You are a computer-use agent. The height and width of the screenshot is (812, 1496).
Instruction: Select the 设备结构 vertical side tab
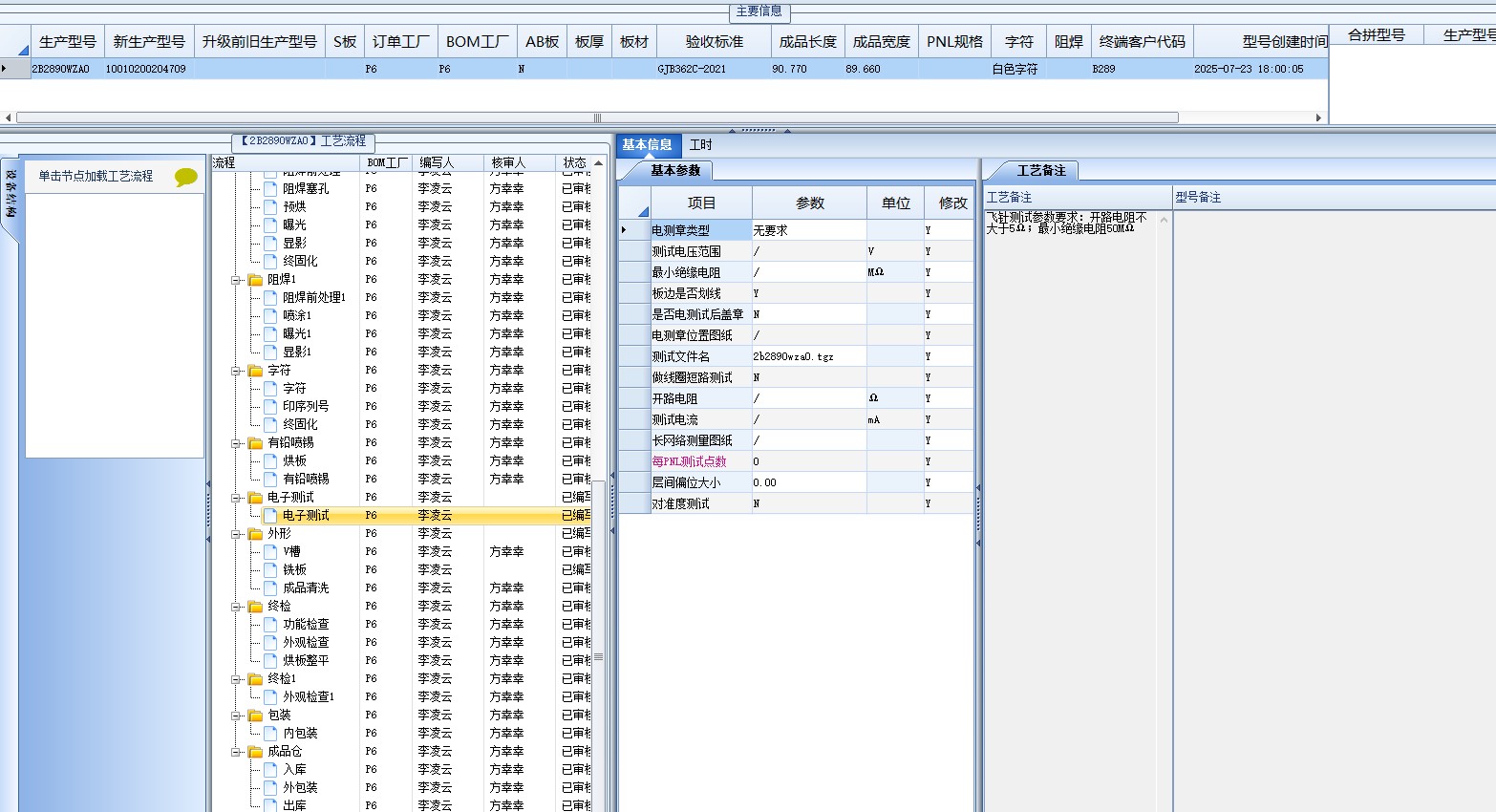click(x=11, y=194)
